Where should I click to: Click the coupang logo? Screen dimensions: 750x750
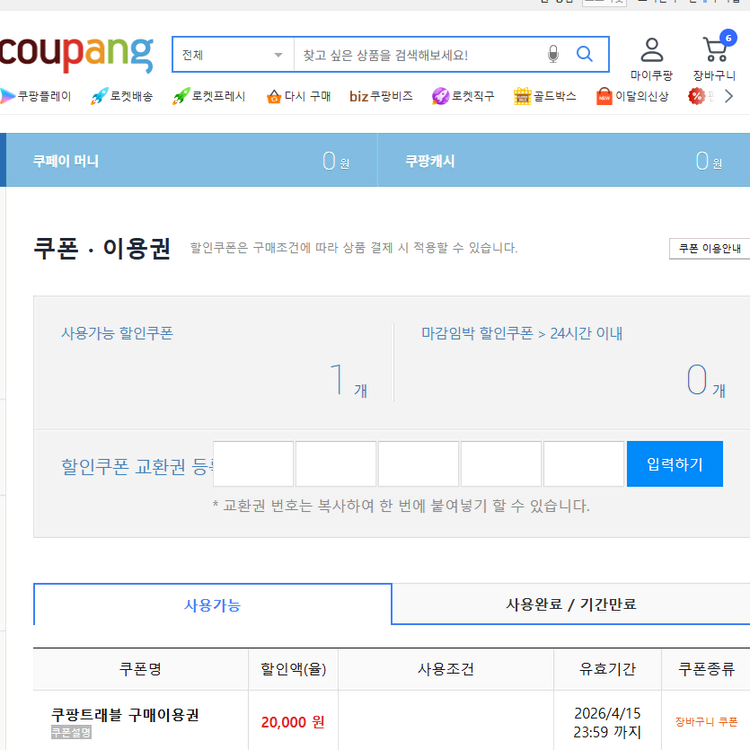tap(77, 54)
